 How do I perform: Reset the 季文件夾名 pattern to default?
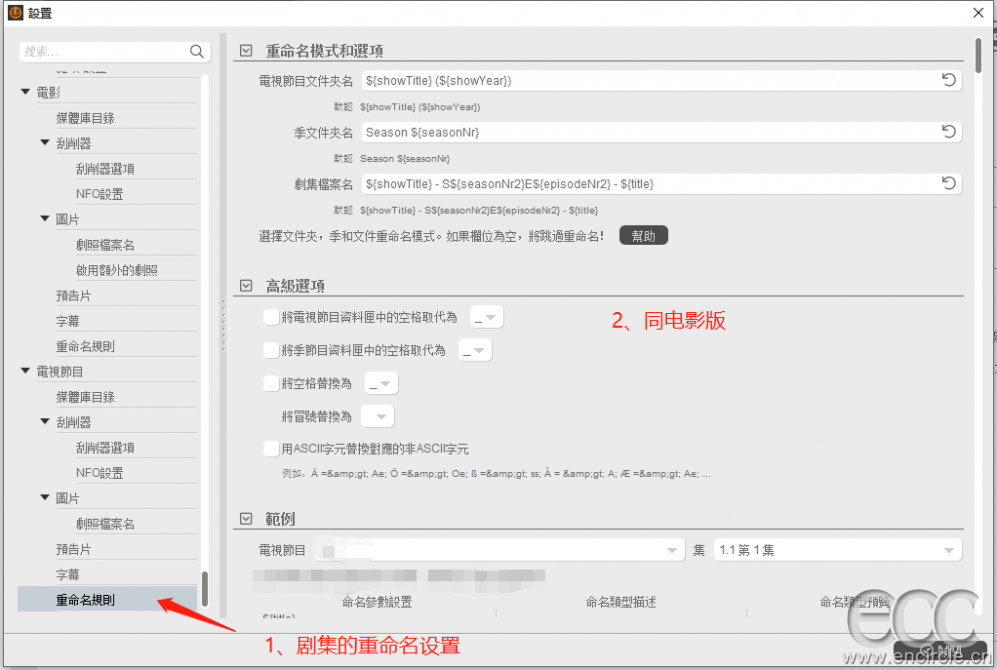[948, 132]
